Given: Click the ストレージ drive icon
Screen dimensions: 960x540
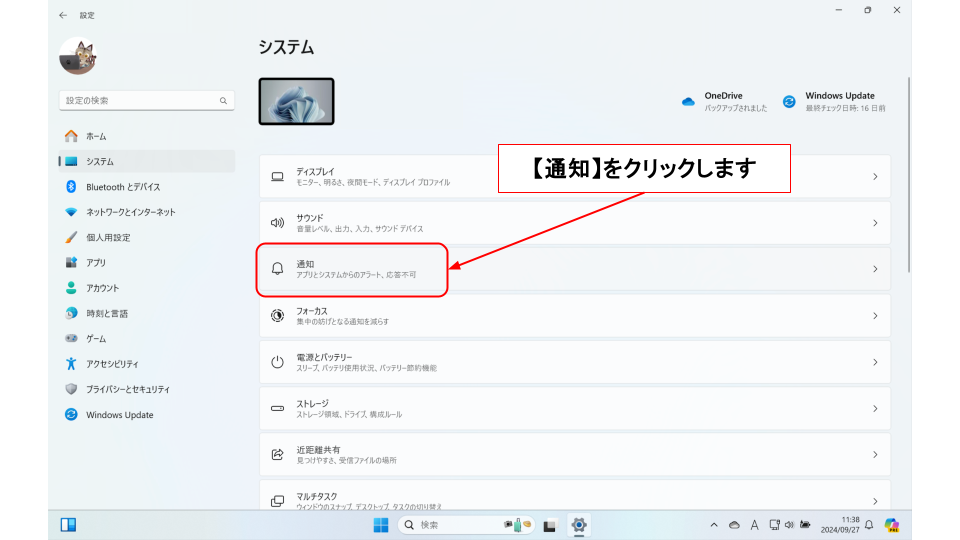Looking at the screenshot, I should pyautogui.click(x=278, y=408).
